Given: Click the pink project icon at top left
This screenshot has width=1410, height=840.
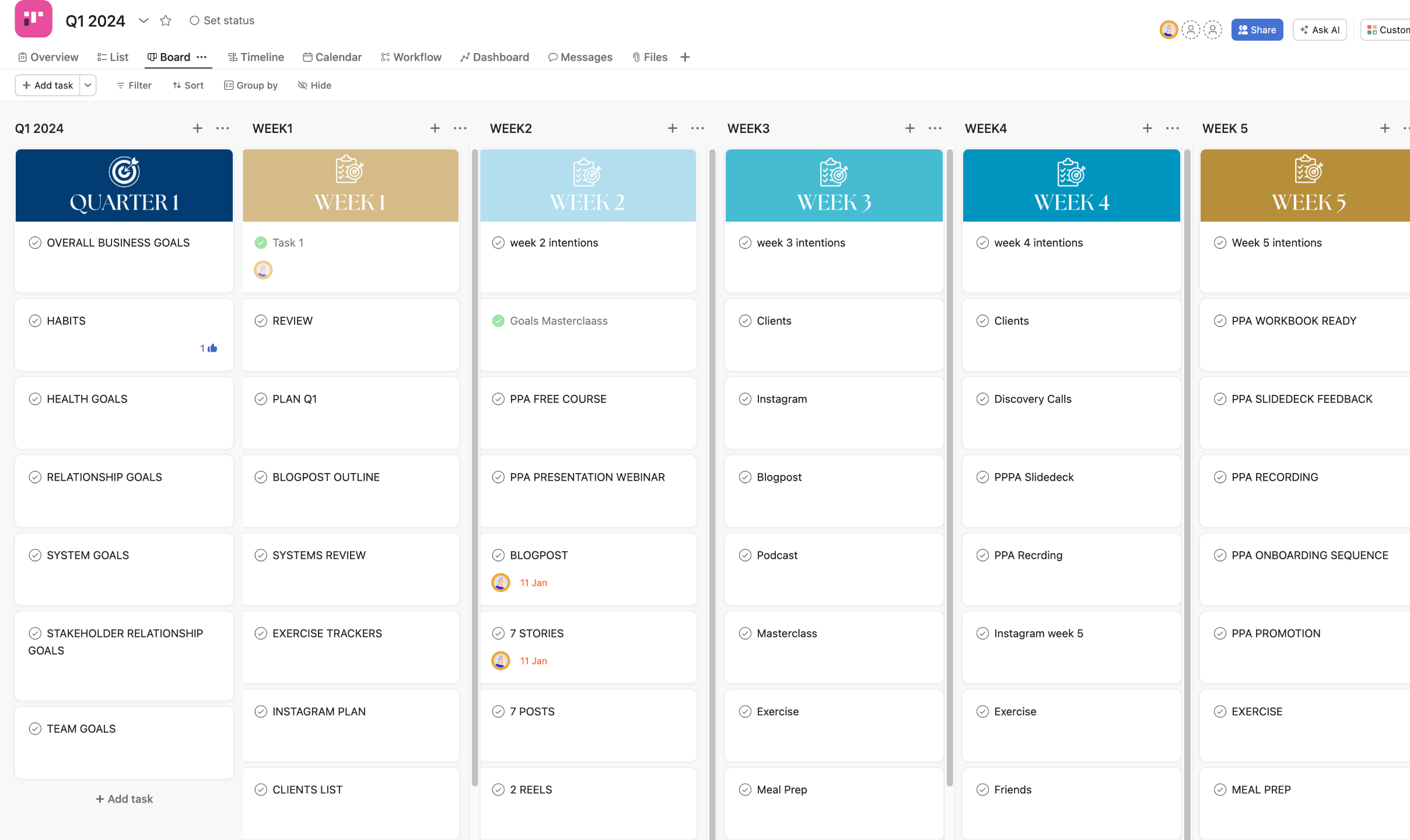Looking at the screenshot, I should [33, 19].
